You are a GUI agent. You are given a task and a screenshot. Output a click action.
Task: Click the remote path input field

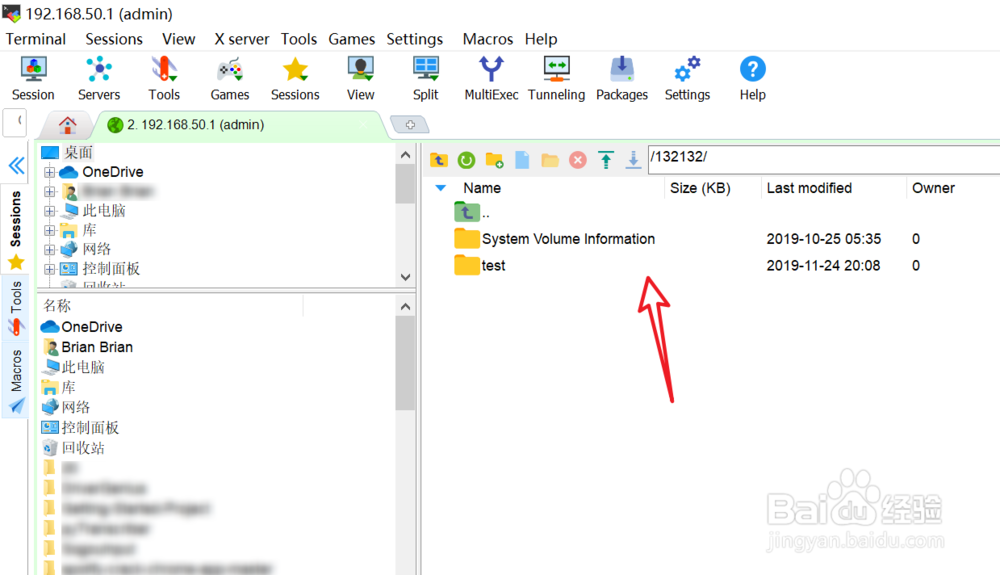pyautogui.click(x=824, y=159)
